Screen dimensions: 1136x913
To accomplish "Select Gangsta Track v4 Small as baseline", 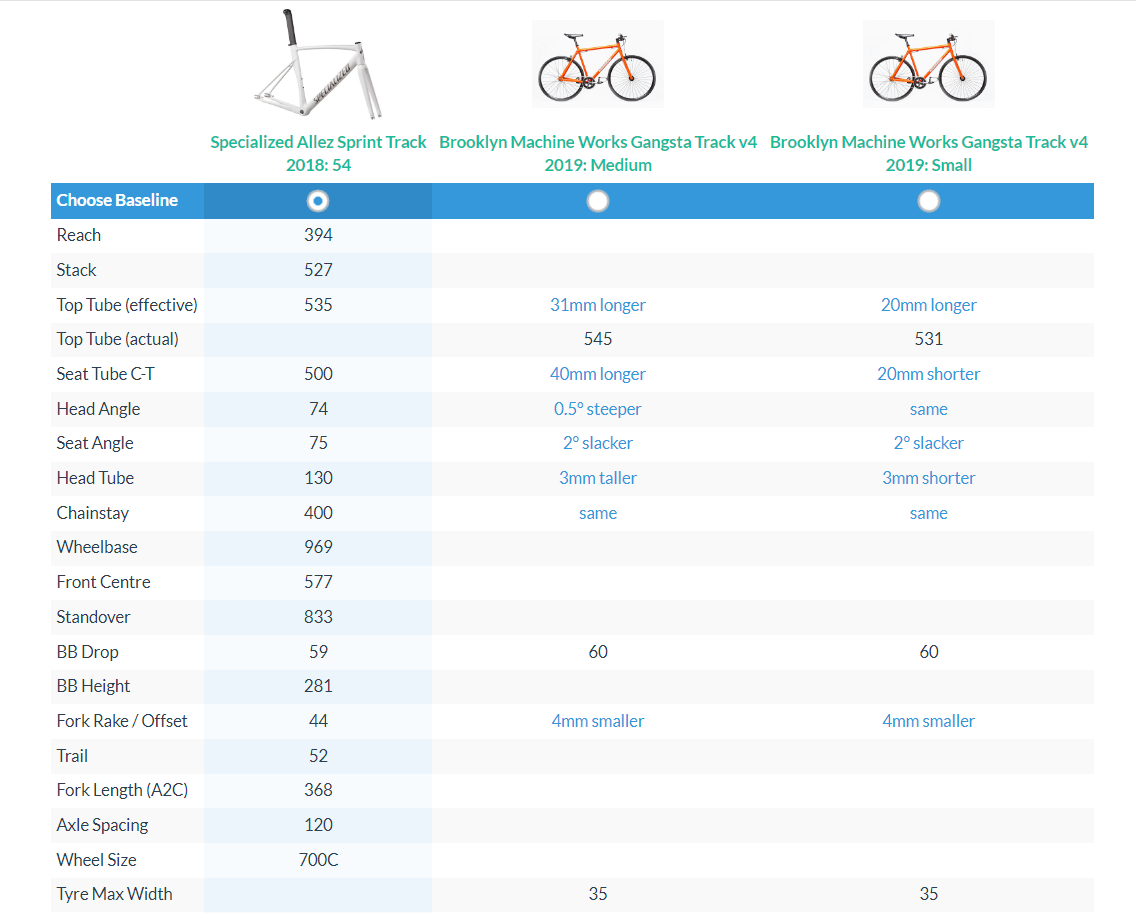I will coord(929,201).
